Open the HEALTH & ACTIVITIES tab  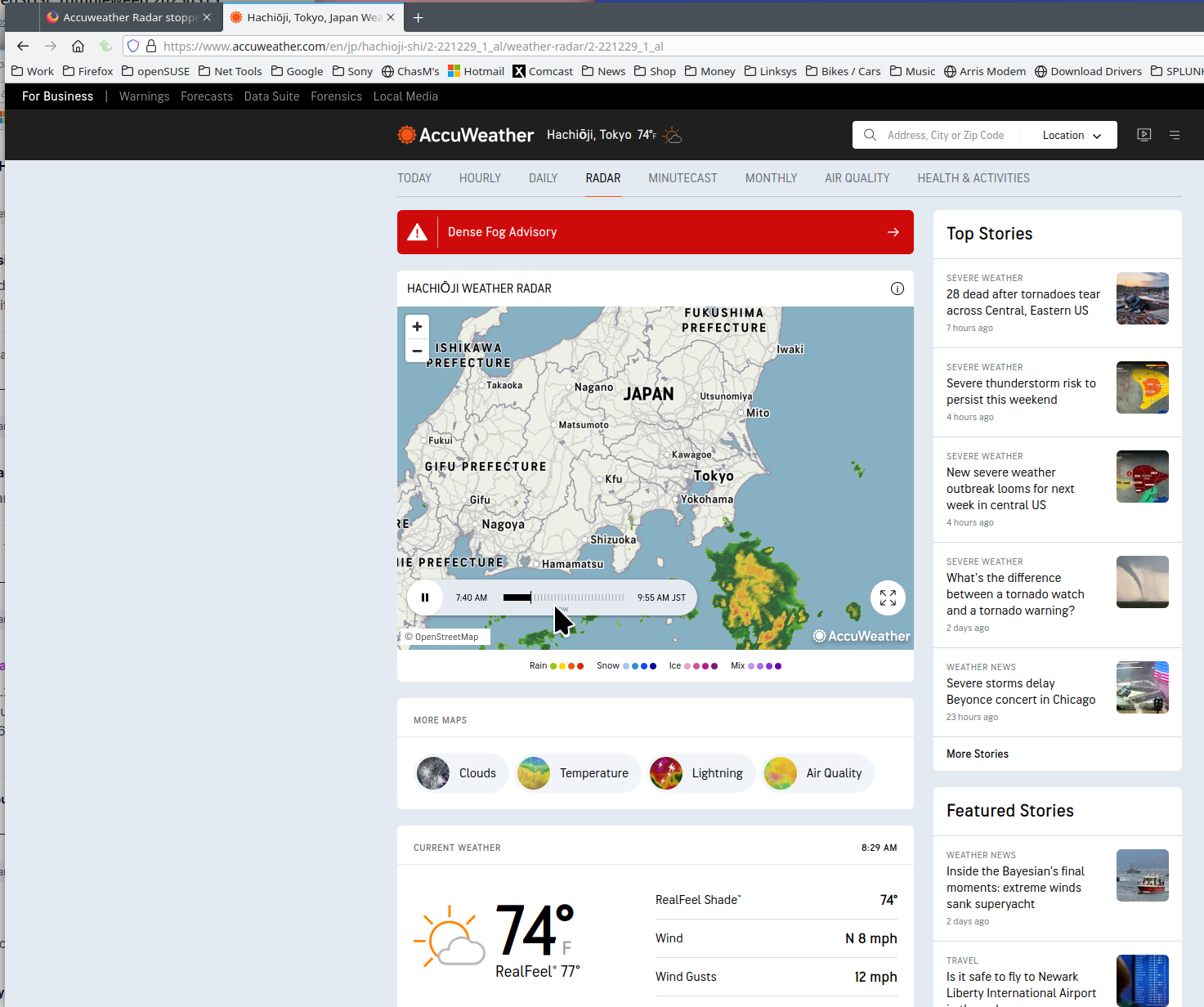[x=973, y=178]
